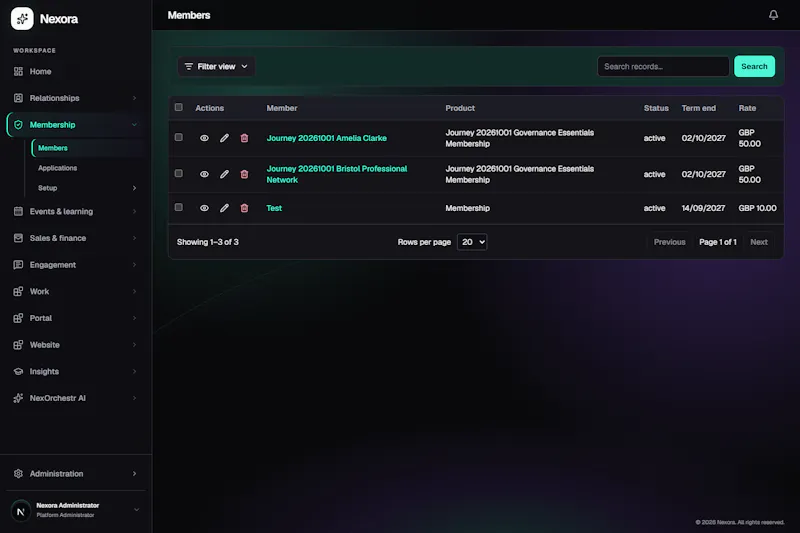
Task: Open the Filter view dropdown arrow
Action: tap(244, 67)
